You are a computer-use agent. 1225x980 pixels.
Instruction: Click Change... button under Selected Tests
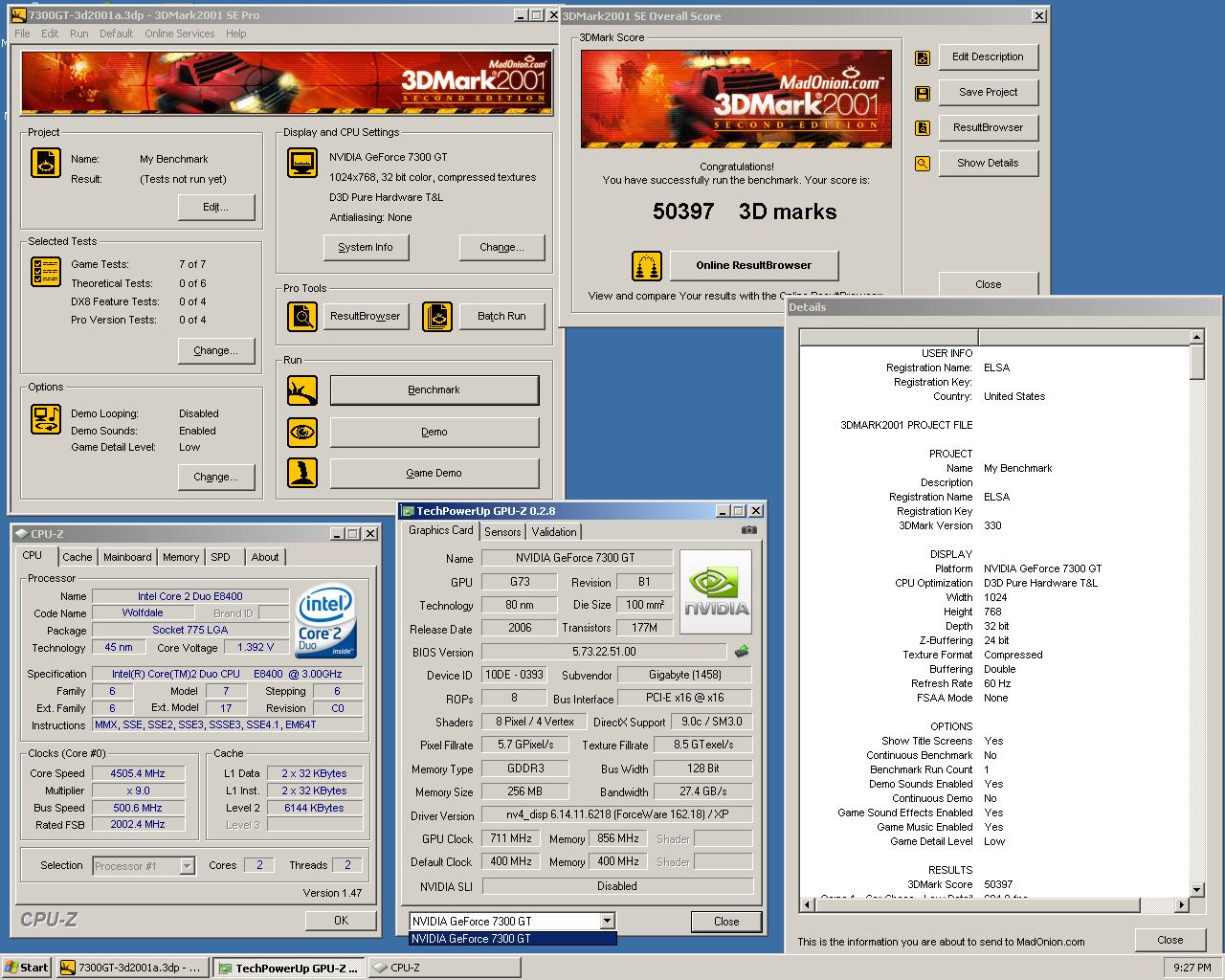pos(216,351)
